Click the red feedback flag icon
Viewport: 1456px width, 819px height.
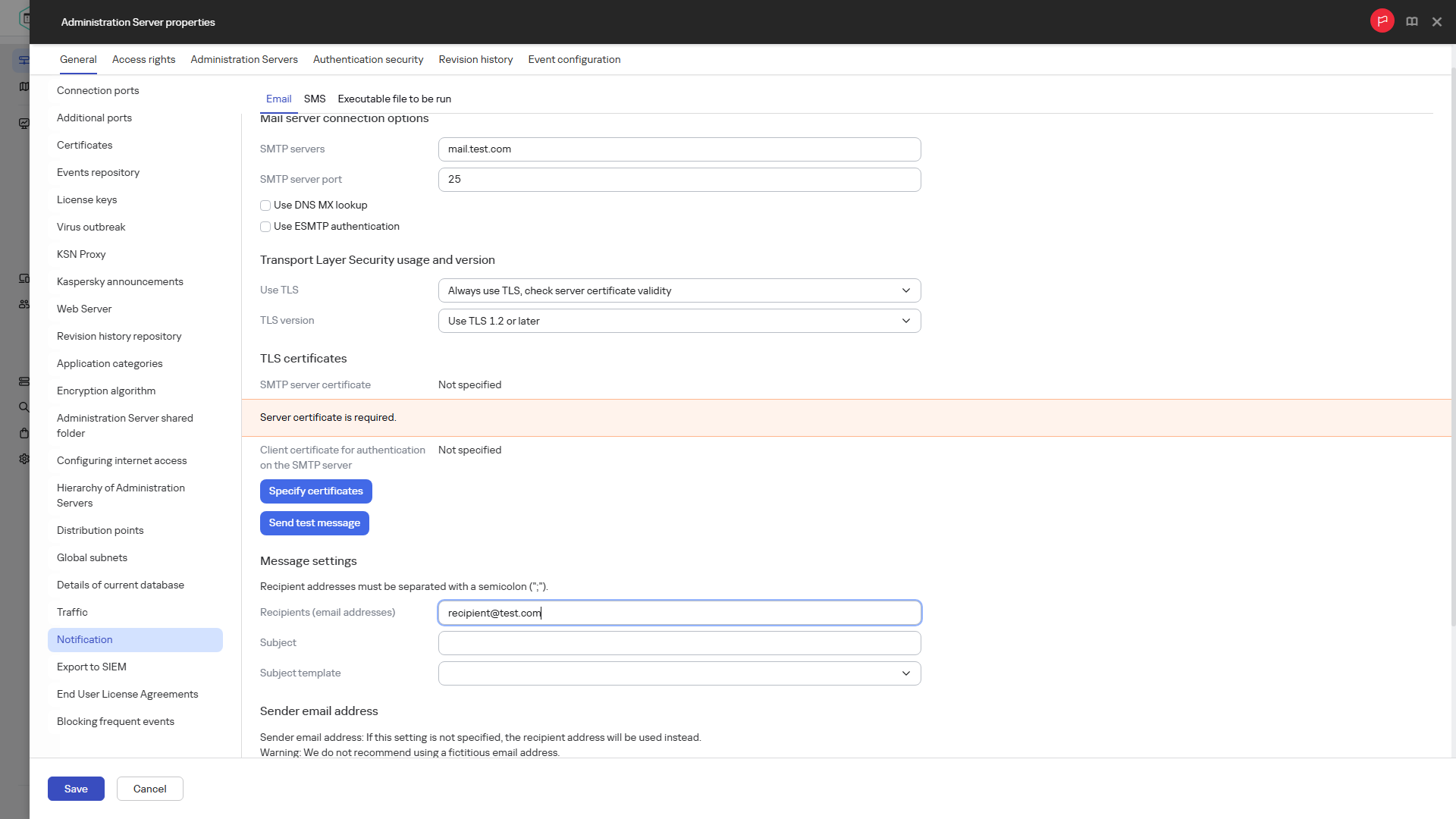point(1382,21)
